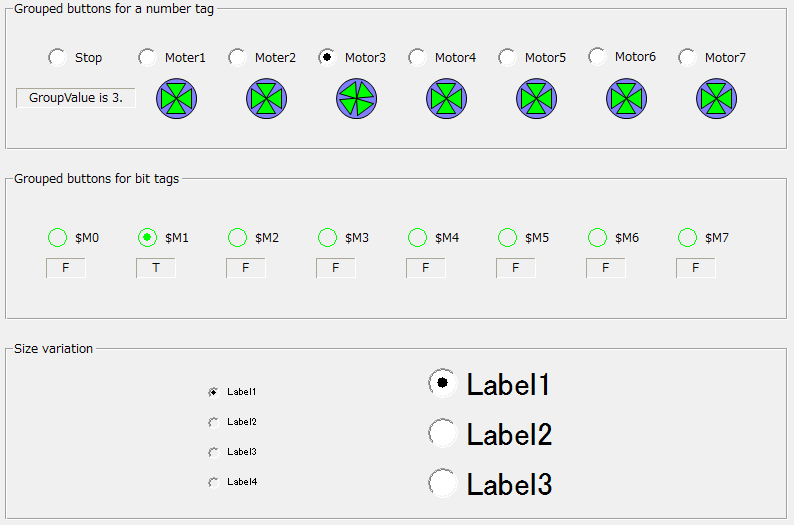The height and width of the screenshot is (525, 794).
Task: Select the green $M7 radio button
Action: coord(687,238)
